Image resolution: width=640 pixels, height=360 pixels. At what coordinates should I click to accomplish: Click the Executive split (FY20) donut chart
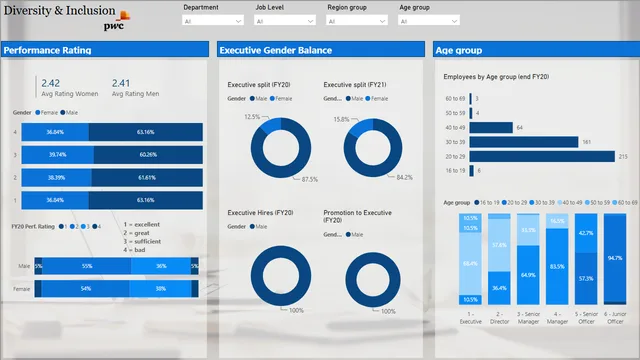[281, 148]
